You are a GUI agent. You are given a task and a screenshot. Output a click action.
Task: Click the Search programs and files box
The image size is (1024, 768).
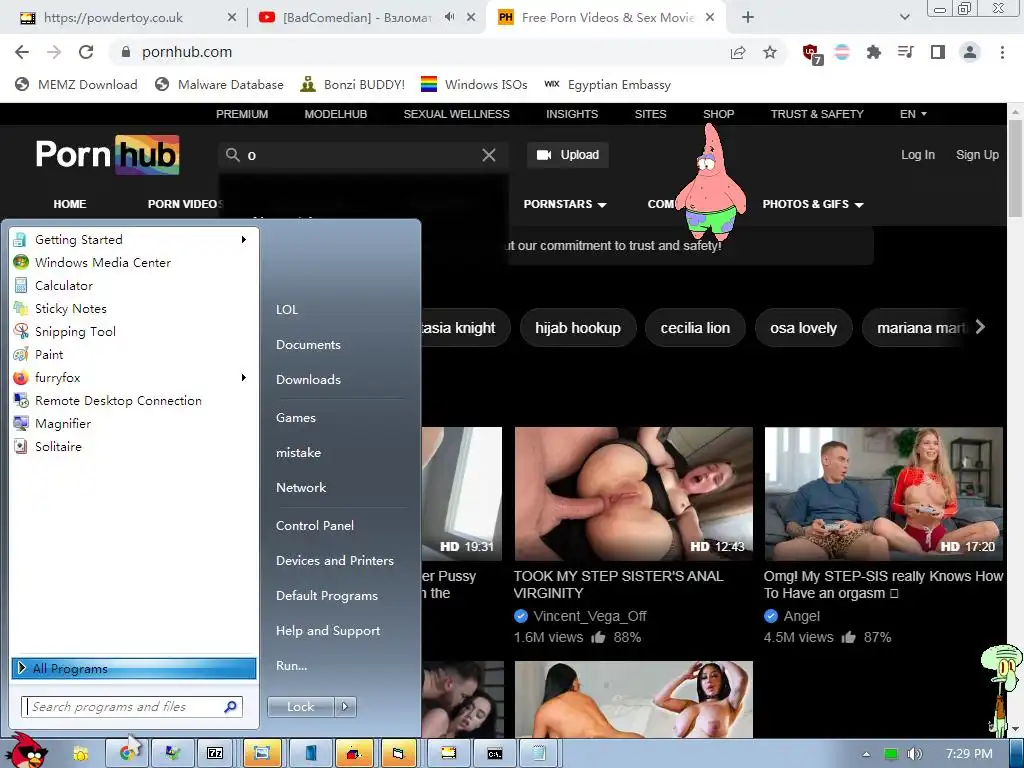(133, 707)
